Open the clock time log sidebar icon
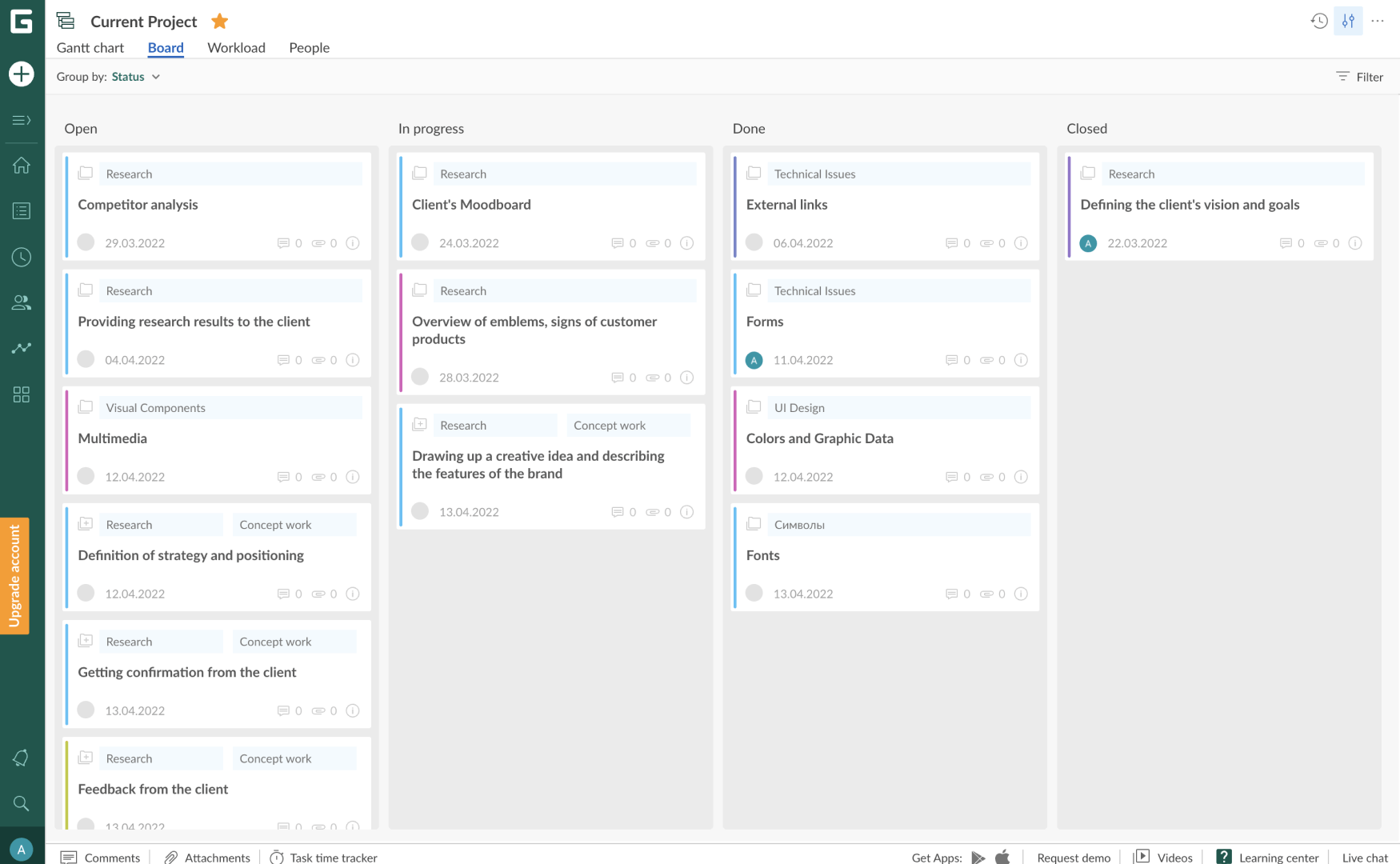The image size is (1400, 864). click(x=22, y=257)
